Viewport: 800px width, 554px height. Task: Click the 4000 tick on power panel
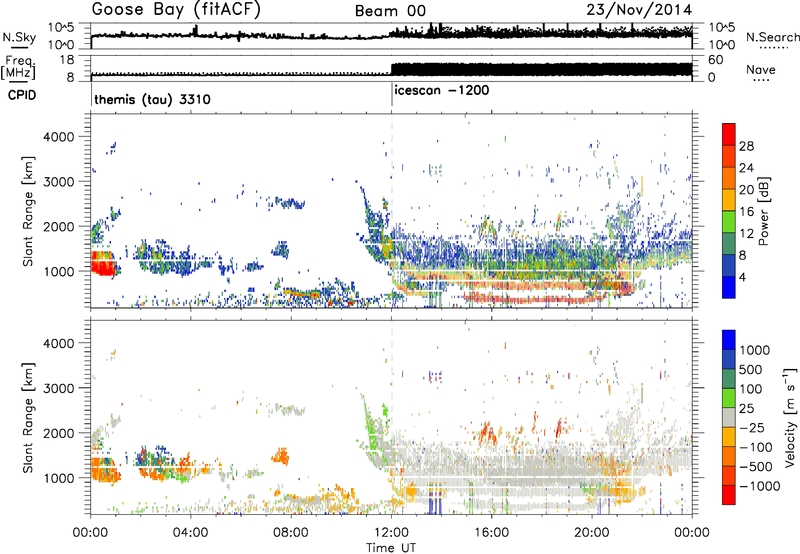pos(59,137)
